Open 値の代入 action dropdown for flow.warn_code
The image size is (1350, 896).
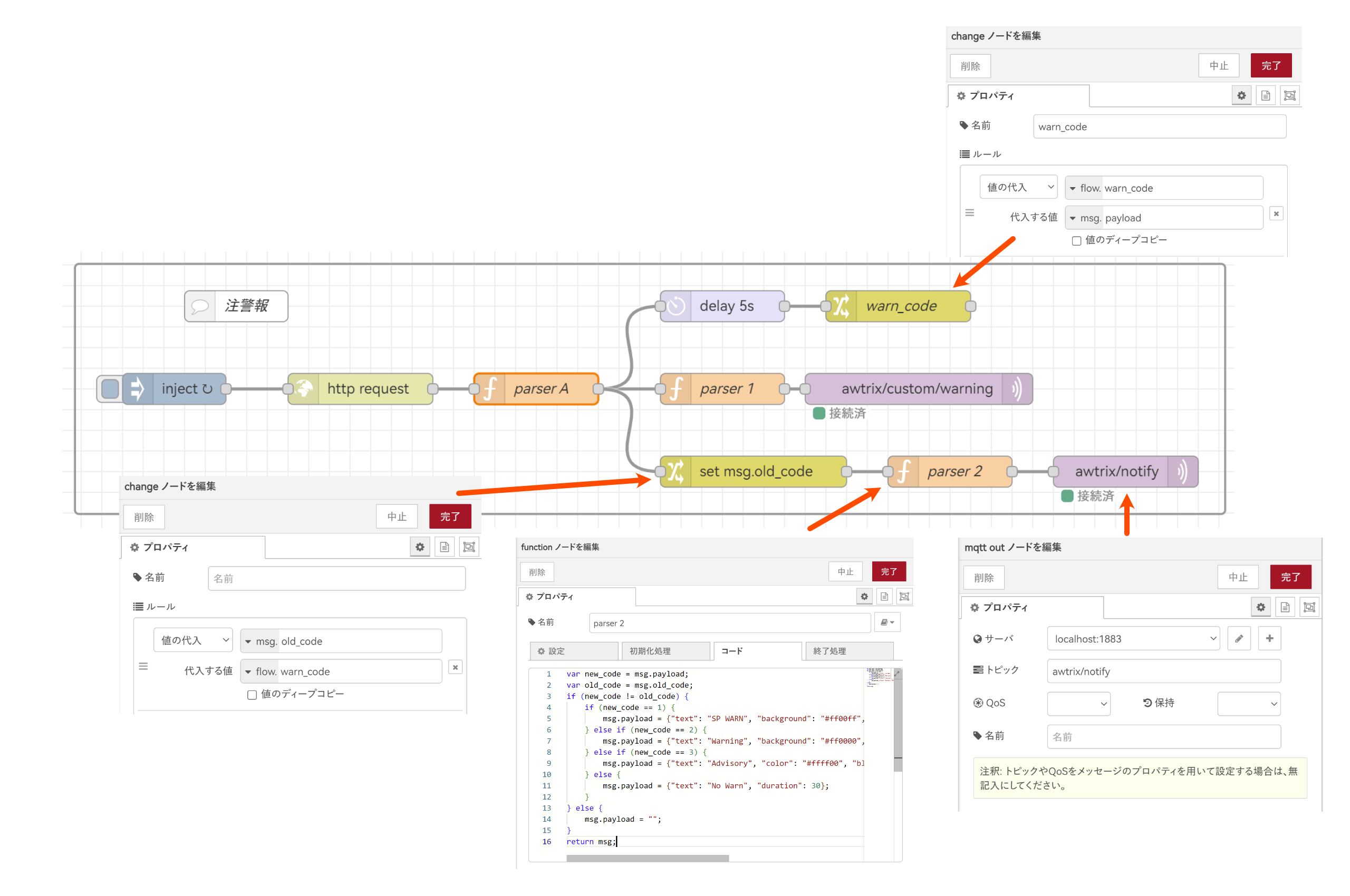(1018, 187)
